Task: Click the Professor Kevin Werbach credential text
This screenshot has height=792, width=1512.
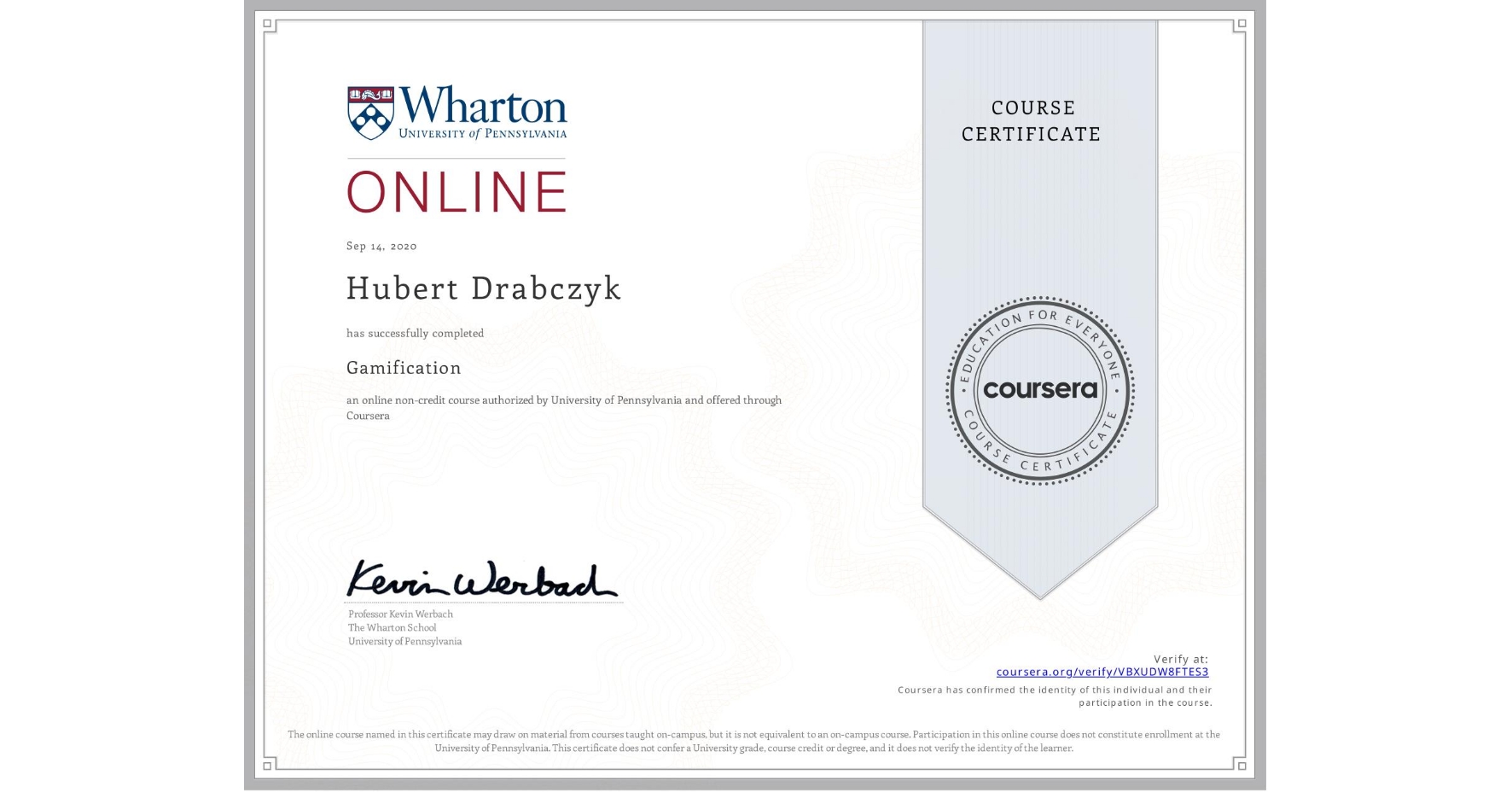Action: point(399,614)
